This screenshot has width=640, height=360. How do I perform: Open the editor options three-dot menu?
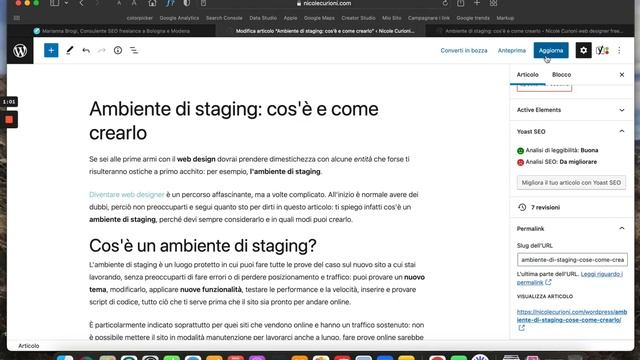(x=619, y=51)
